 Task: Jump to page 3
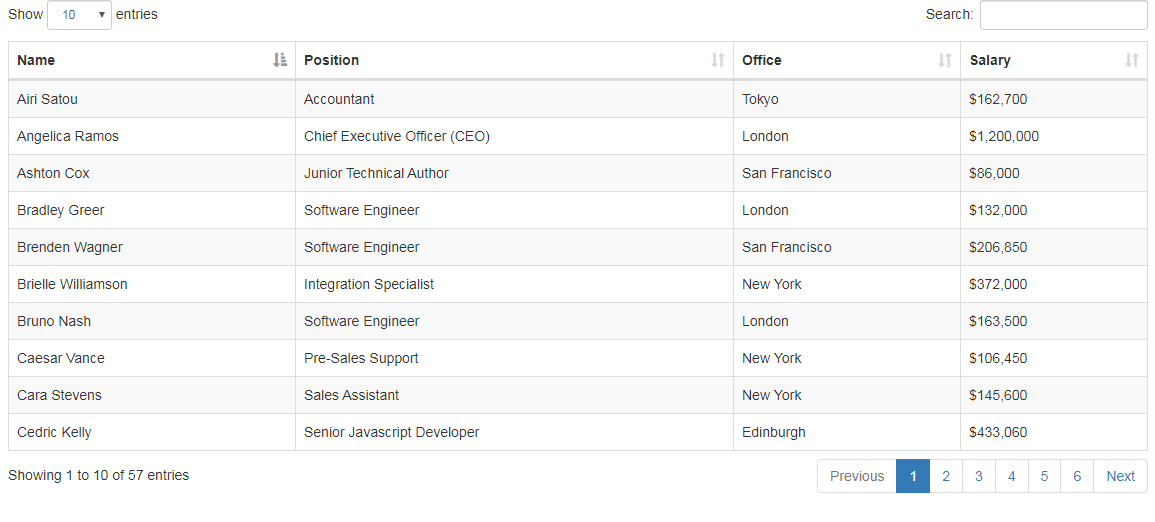(x=979, y=476)
